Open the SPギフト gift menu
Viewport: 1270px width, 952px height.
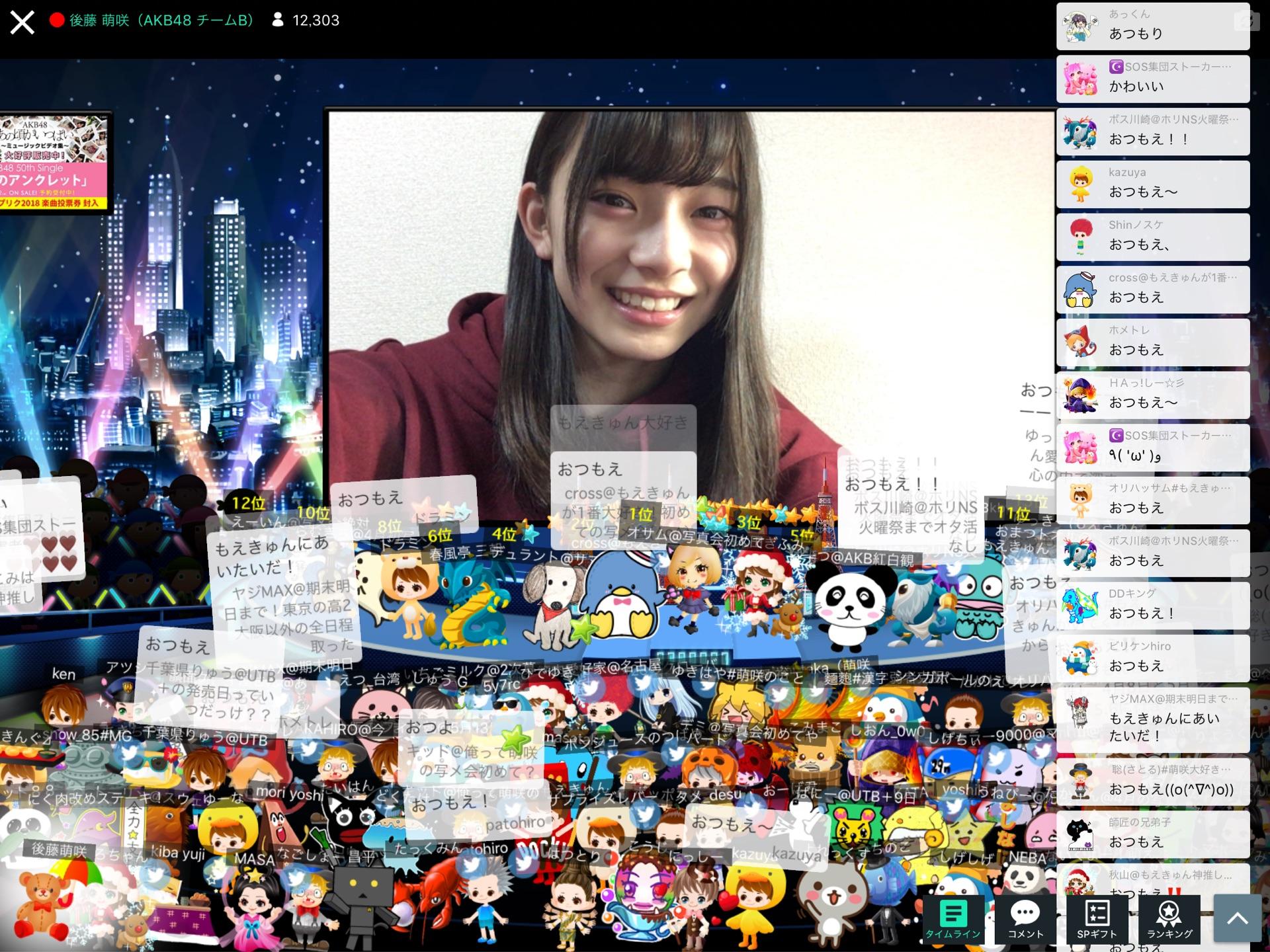click(1096, 919)
